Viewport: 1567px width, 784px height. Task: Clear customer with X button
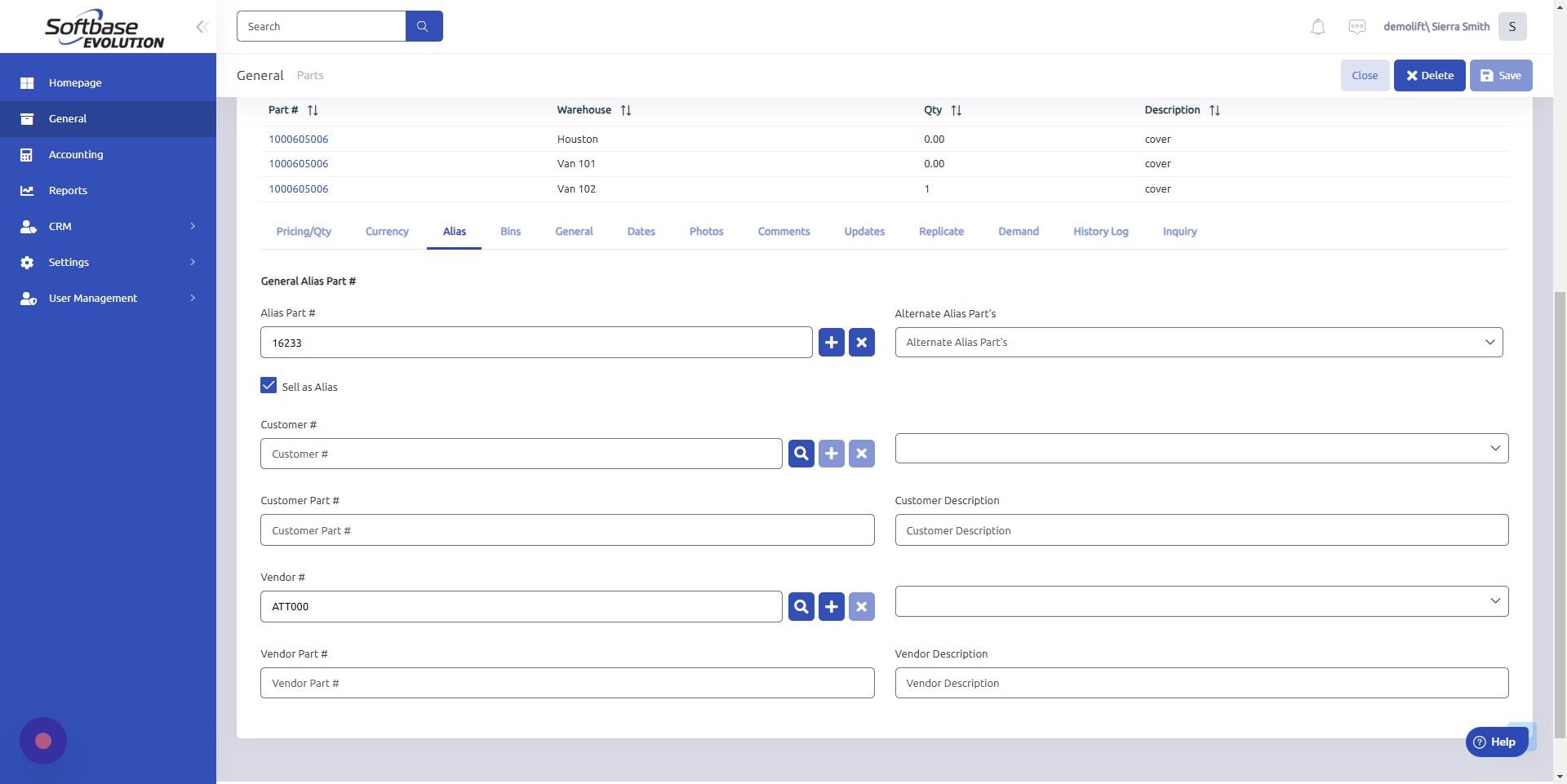861,454
